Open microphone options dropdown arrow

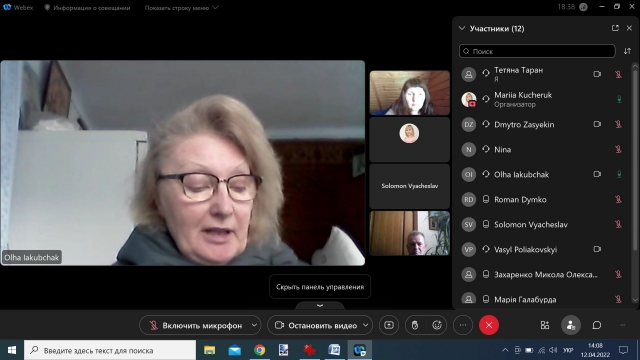point(254,325)
